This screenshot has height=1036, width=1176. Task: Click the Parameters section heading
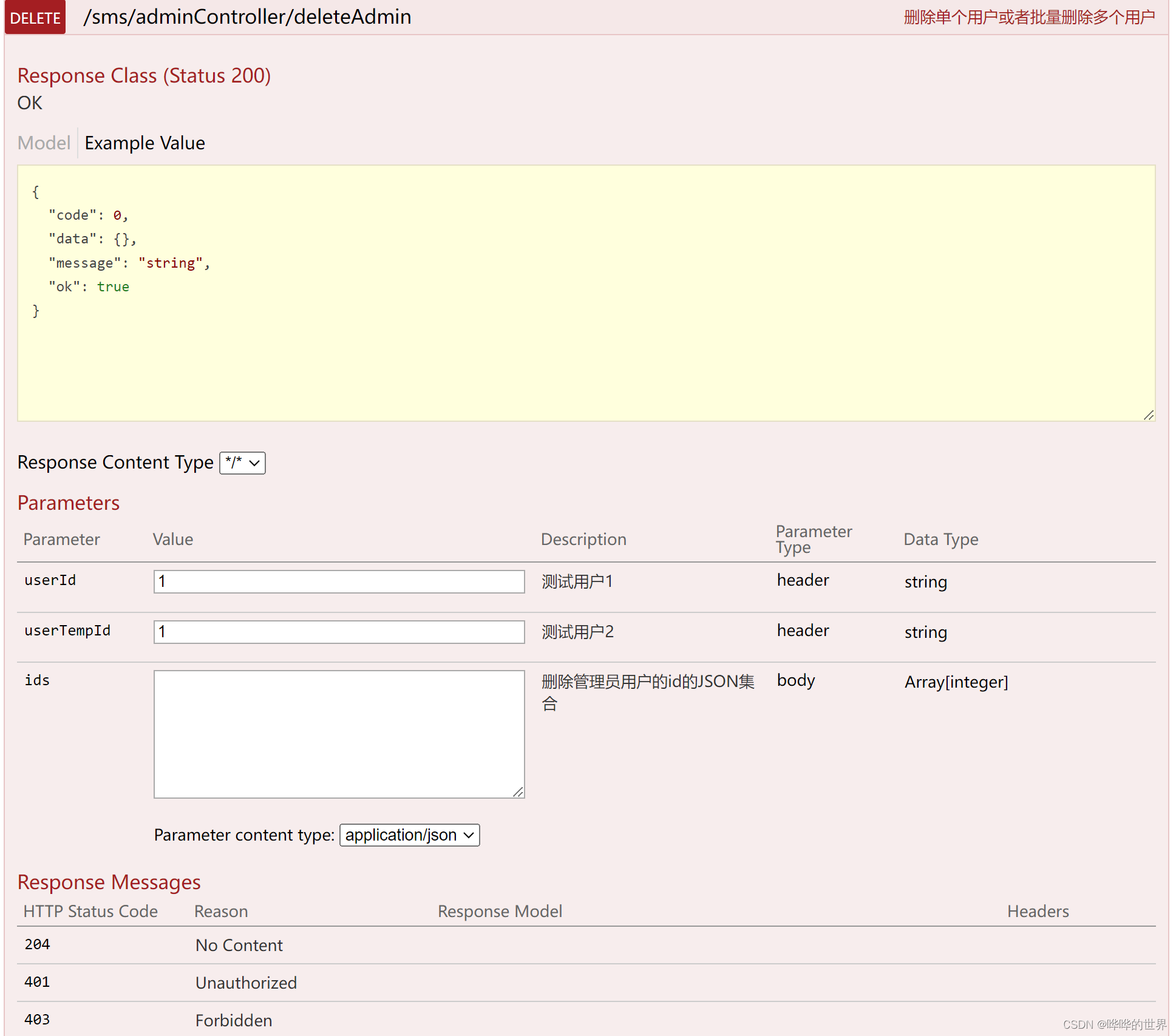[69, 503]
